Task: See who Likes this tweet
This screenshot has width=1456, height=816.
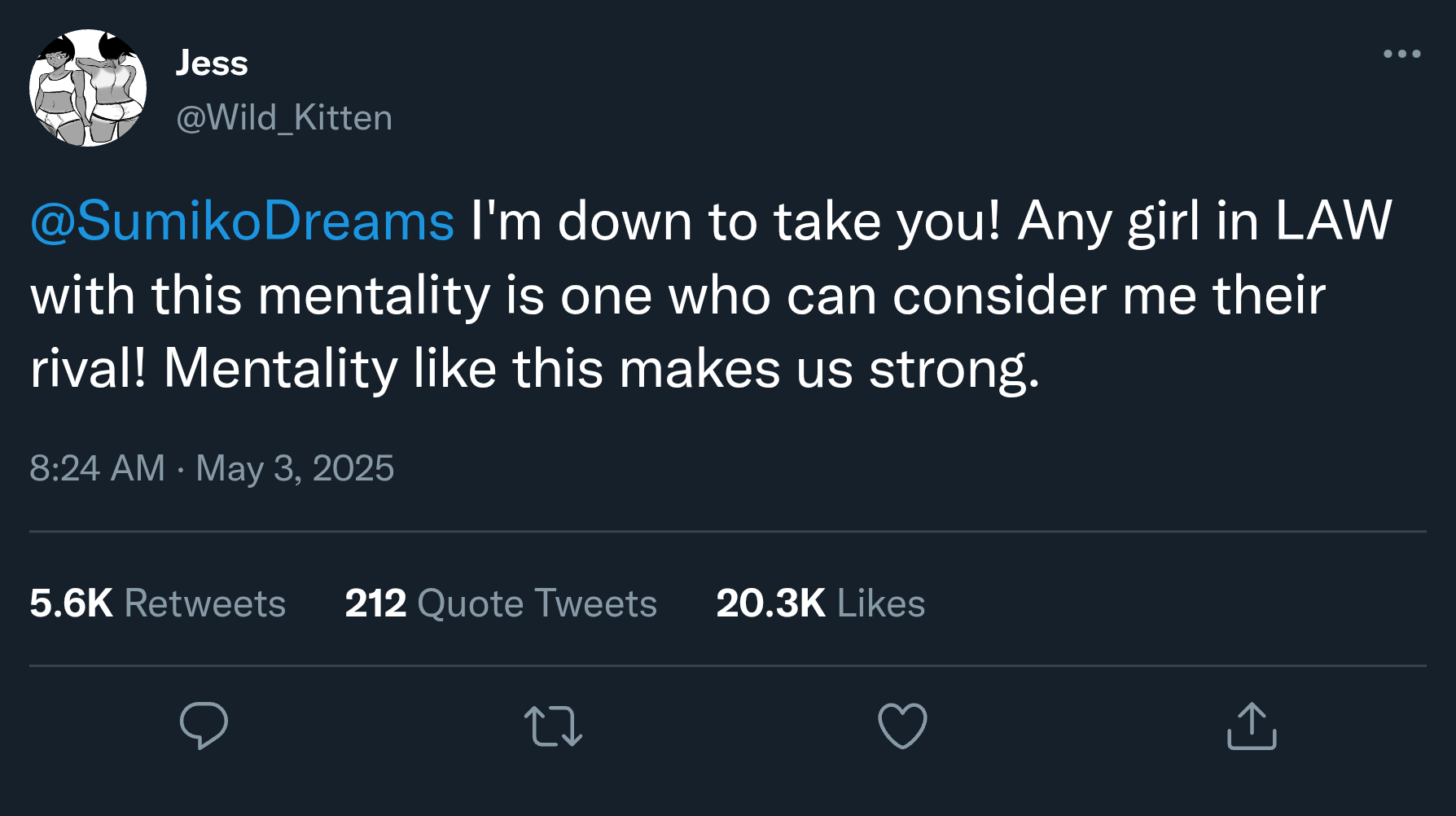Action: (881, 603)
